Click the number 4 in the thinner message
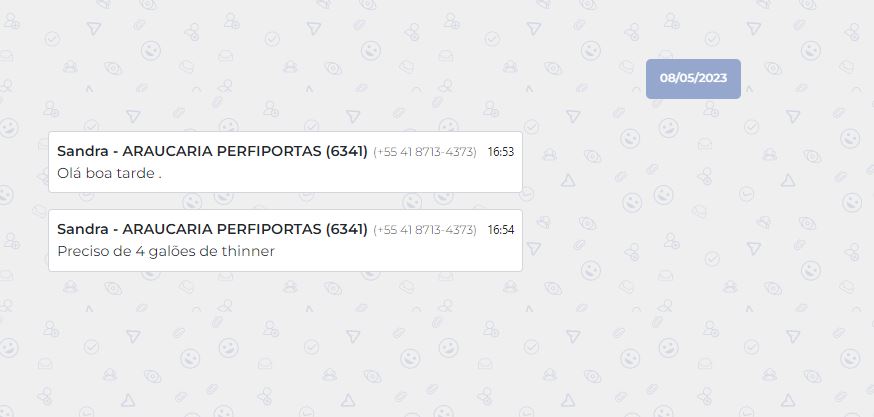The height and width of the screenshot is (417, 874). pos(136,251)
